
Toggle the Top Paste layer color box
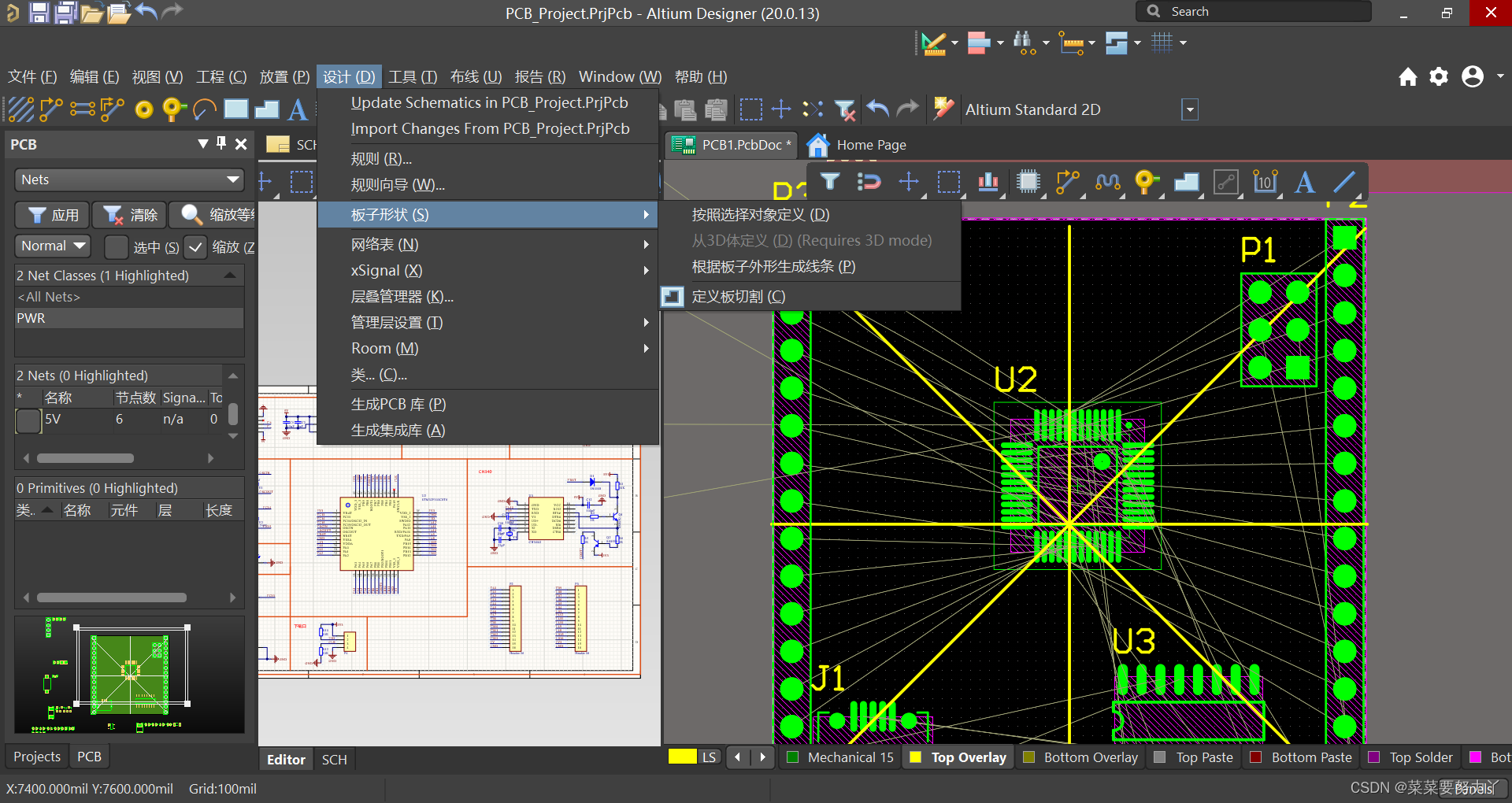point(1160,757)
